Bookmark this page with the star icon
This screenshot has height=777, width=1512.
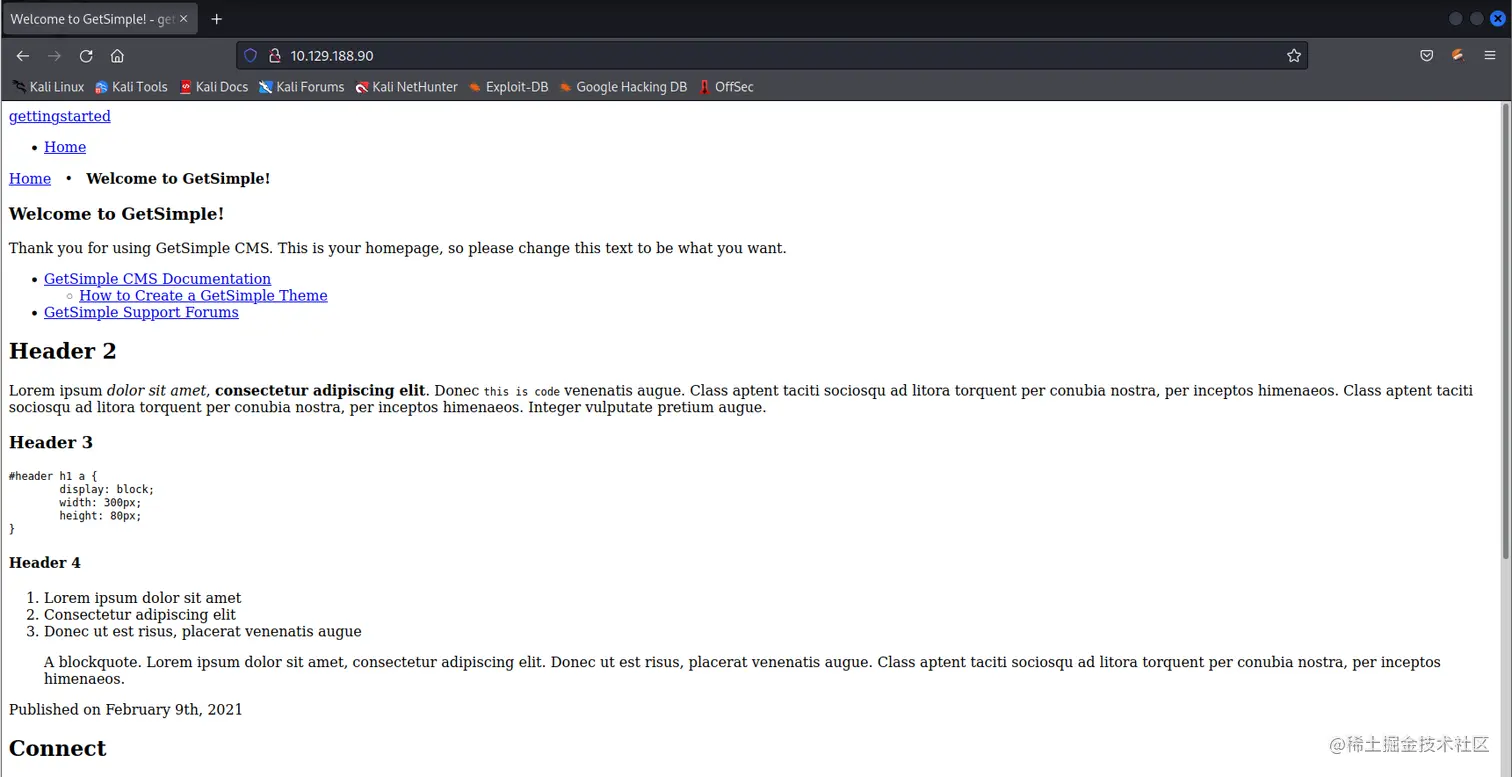[1294, 56]
